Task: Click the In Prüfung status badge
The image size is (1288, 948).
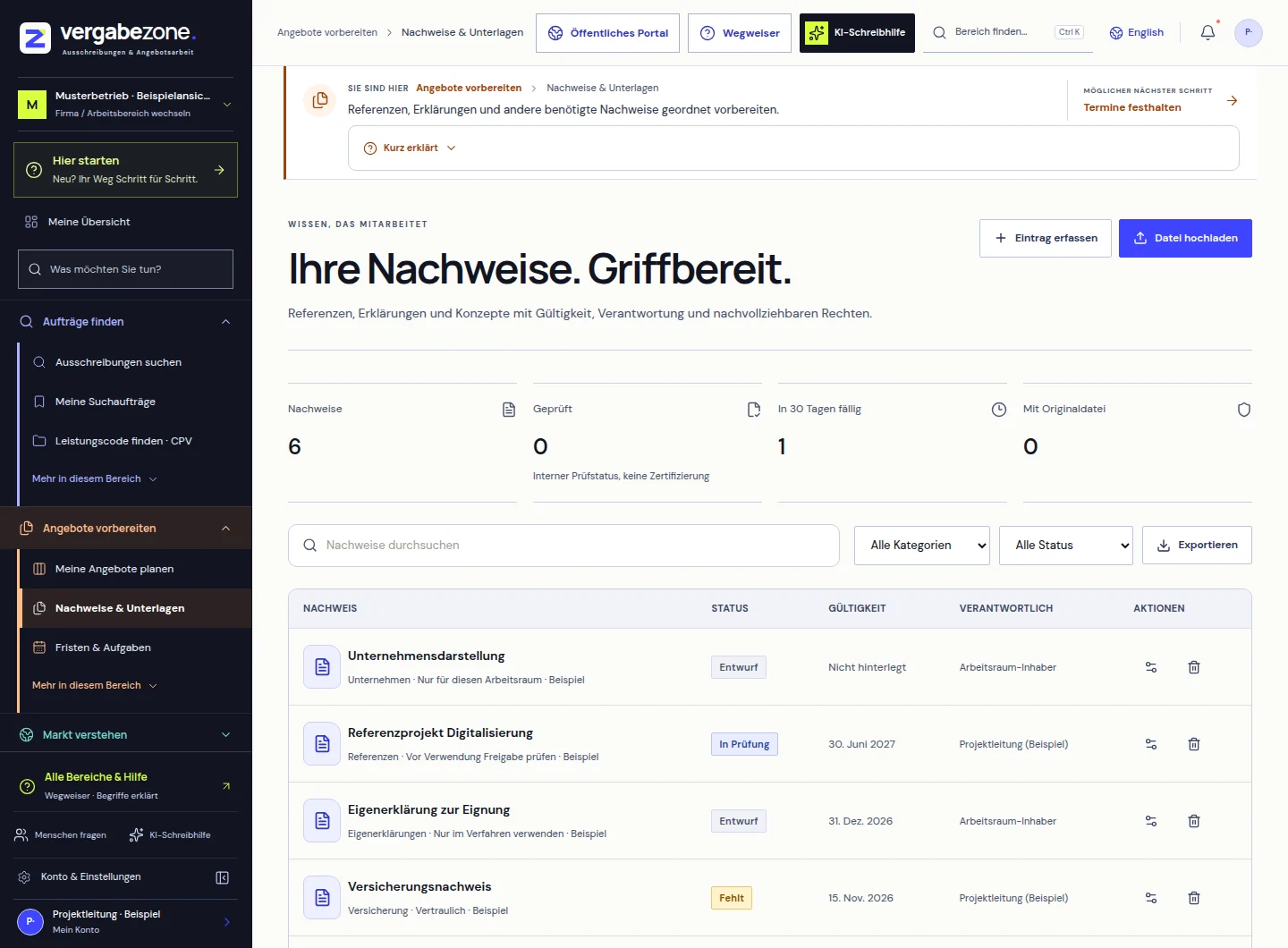Action: click(x=744, y=744)
